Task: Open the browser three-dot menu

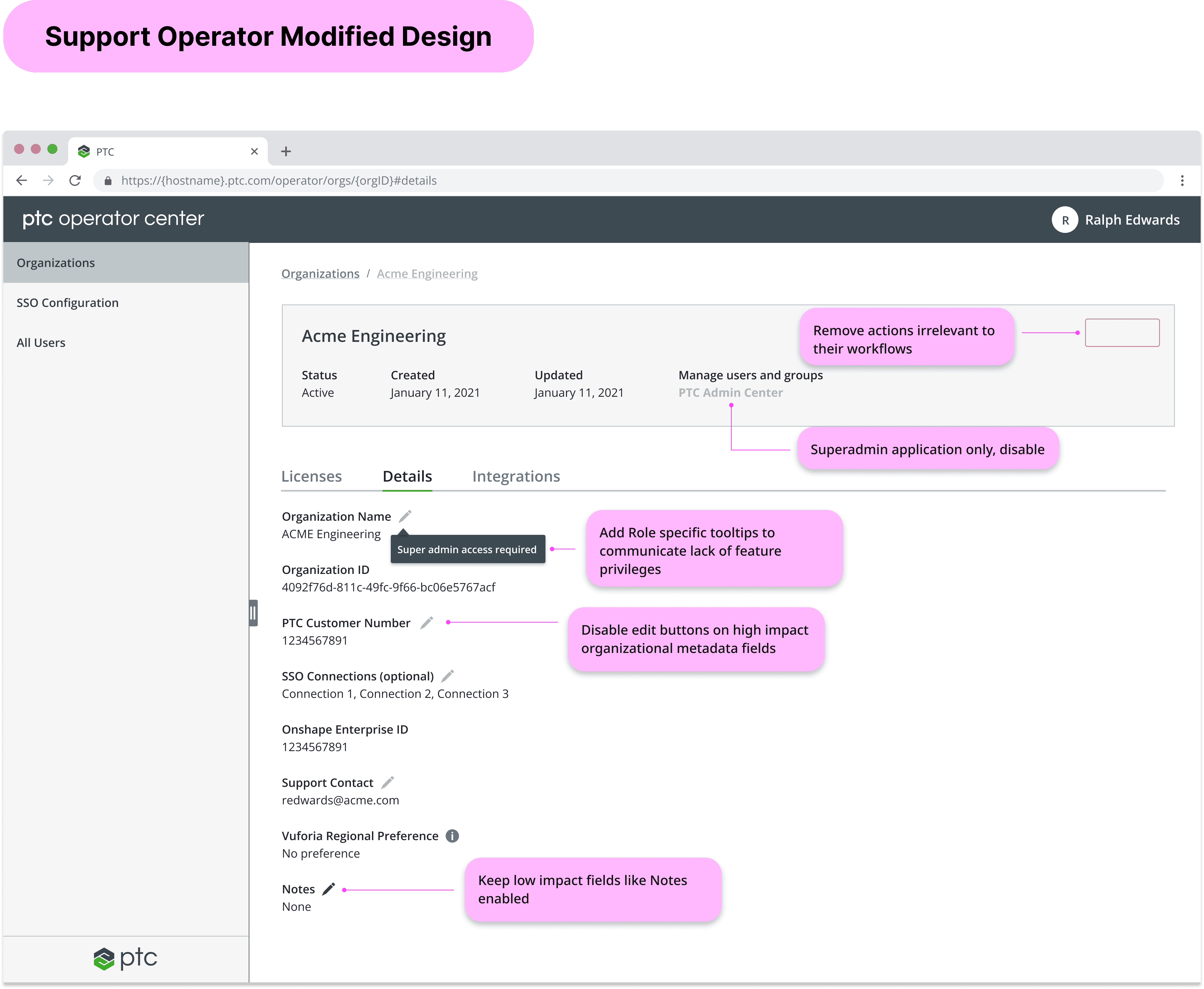Action: 1182,180
